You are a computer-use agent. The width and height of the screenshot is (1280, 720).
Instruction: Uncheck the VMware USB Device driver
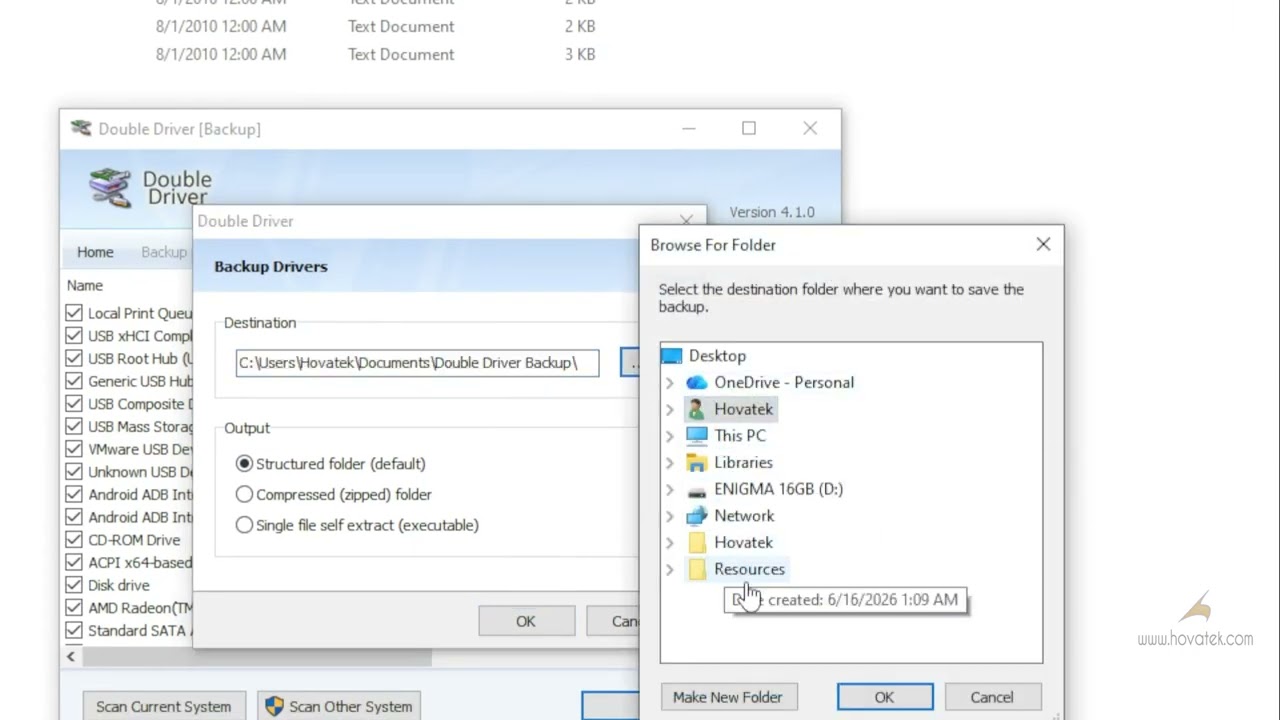(74, 449)
